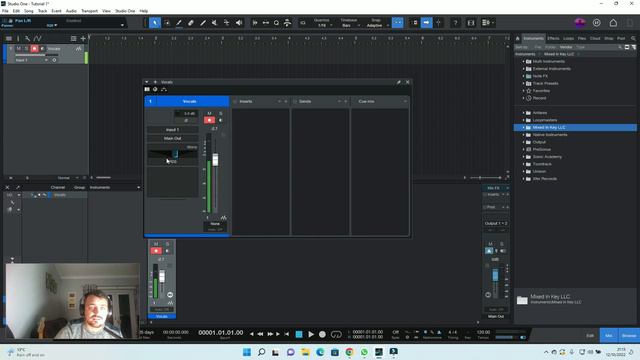
Task: Open the help question mark icon
Action: coord(455,23)
